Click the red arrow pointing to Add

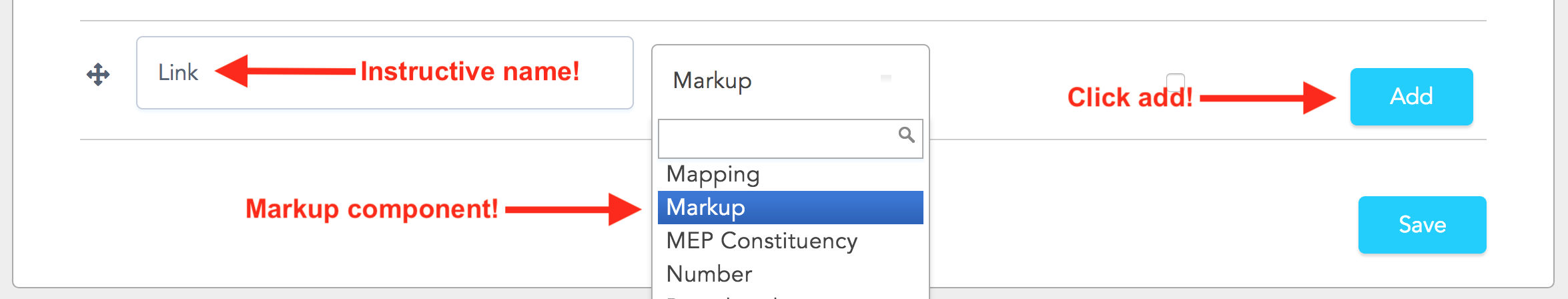point(1268,98)
